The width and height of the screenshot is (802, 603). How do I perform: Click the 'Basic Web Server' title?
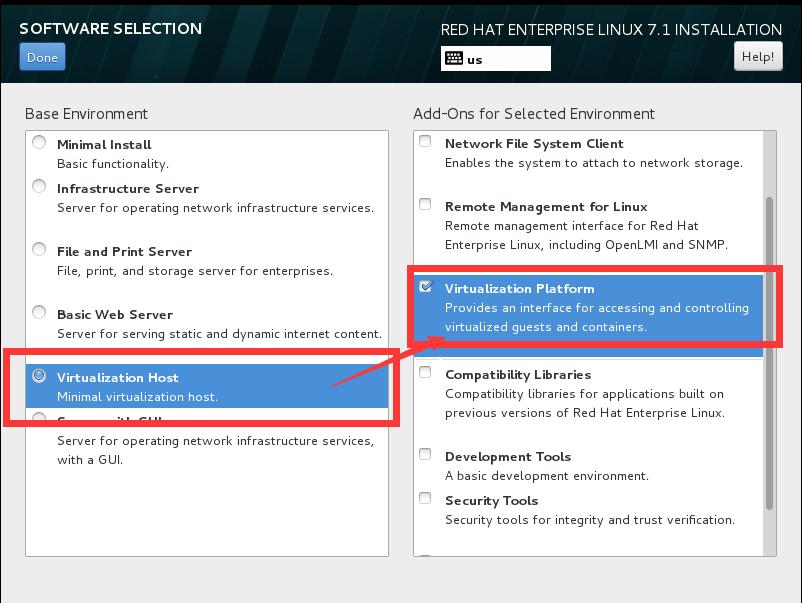115,315
